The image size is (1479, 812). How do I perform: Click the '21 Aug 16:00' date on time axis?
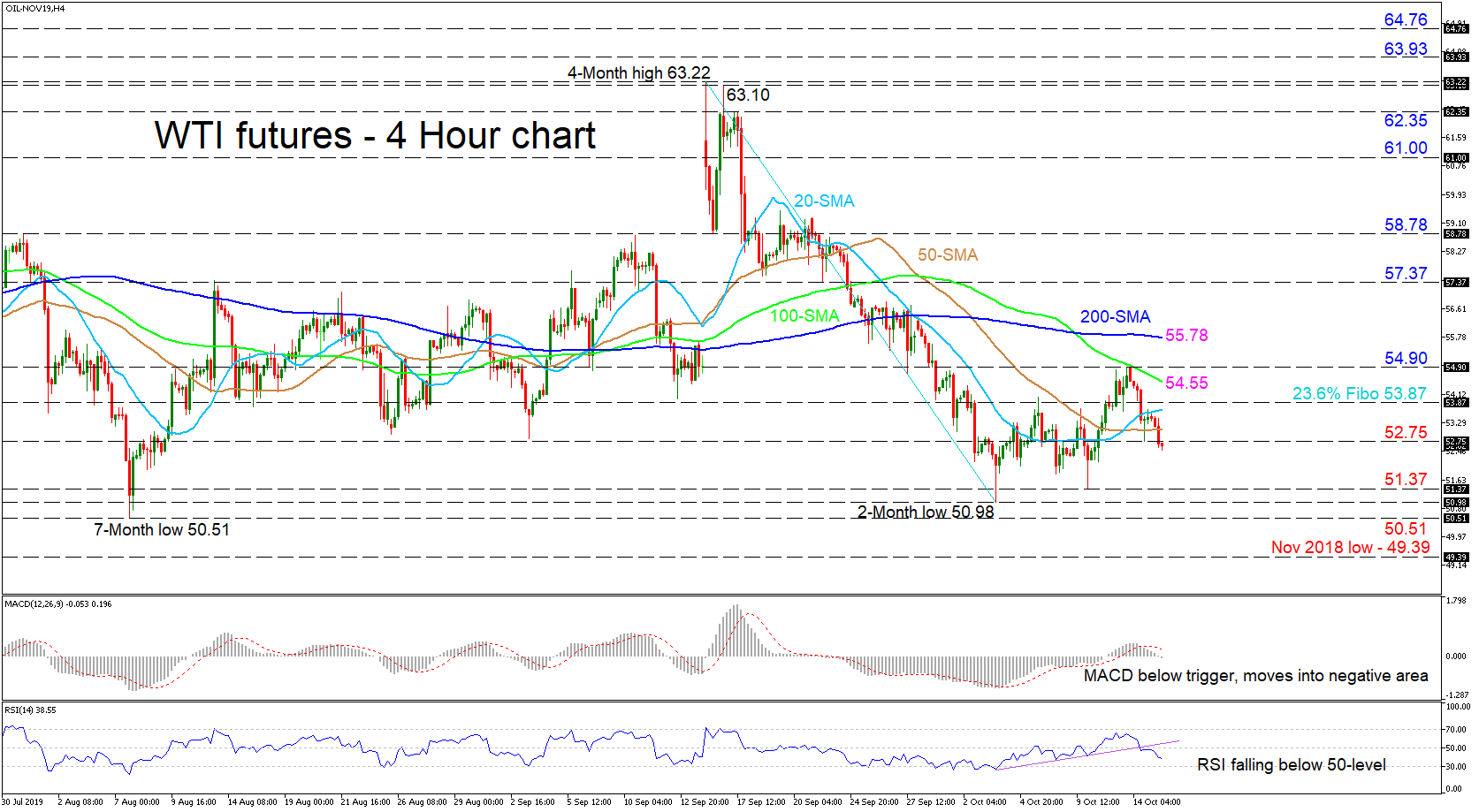coord(366,802)
